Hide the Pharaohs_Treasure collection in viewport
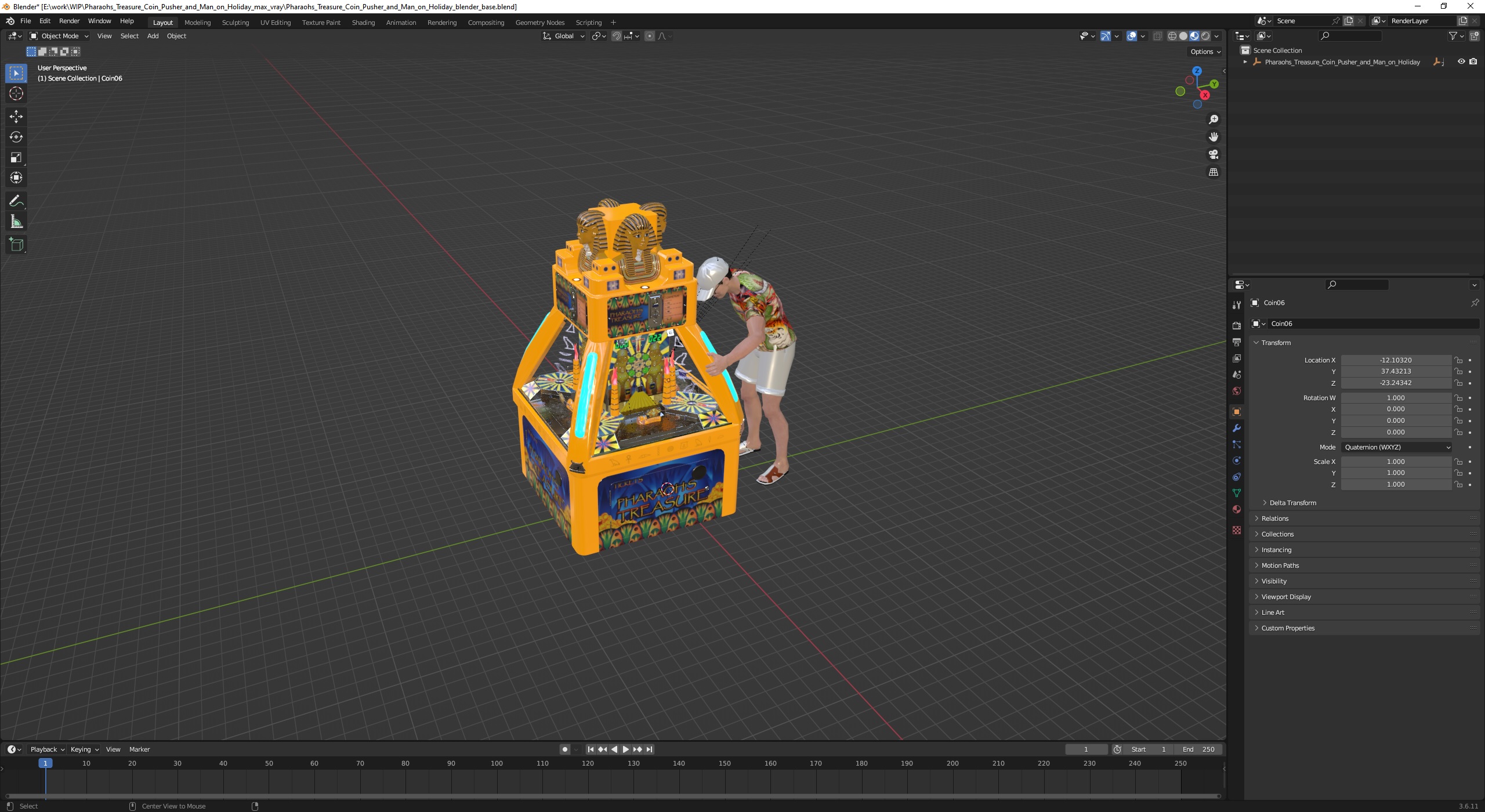The height and width of the screenshot is (812, 1485). coord(1461,61)
